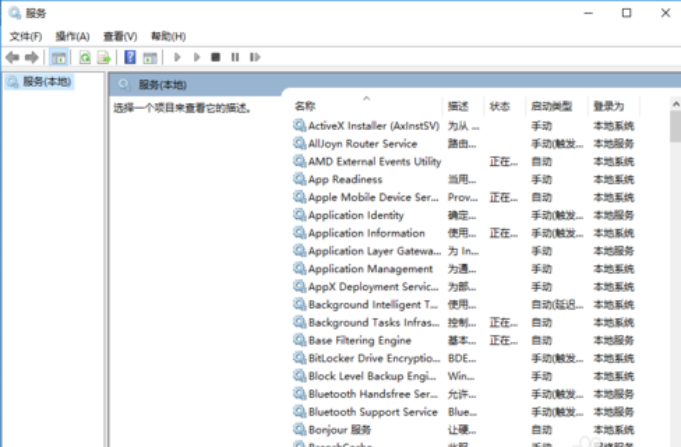The width and height of the screenshot is (681, 447).
Task: Click the Pause Service toolbar icon
Action: [x=235, y=58]
